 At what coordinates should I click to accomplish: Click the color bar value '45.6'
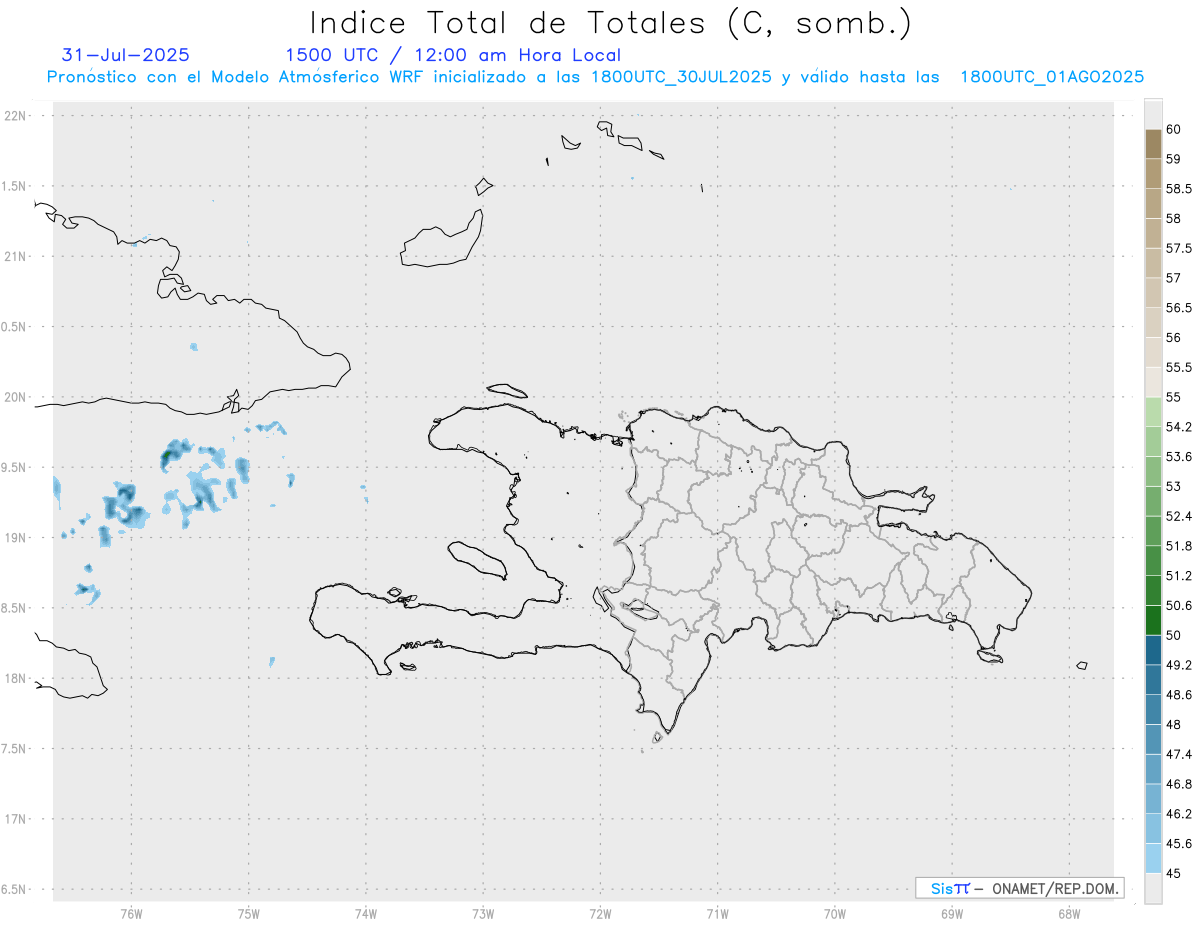1178,844
